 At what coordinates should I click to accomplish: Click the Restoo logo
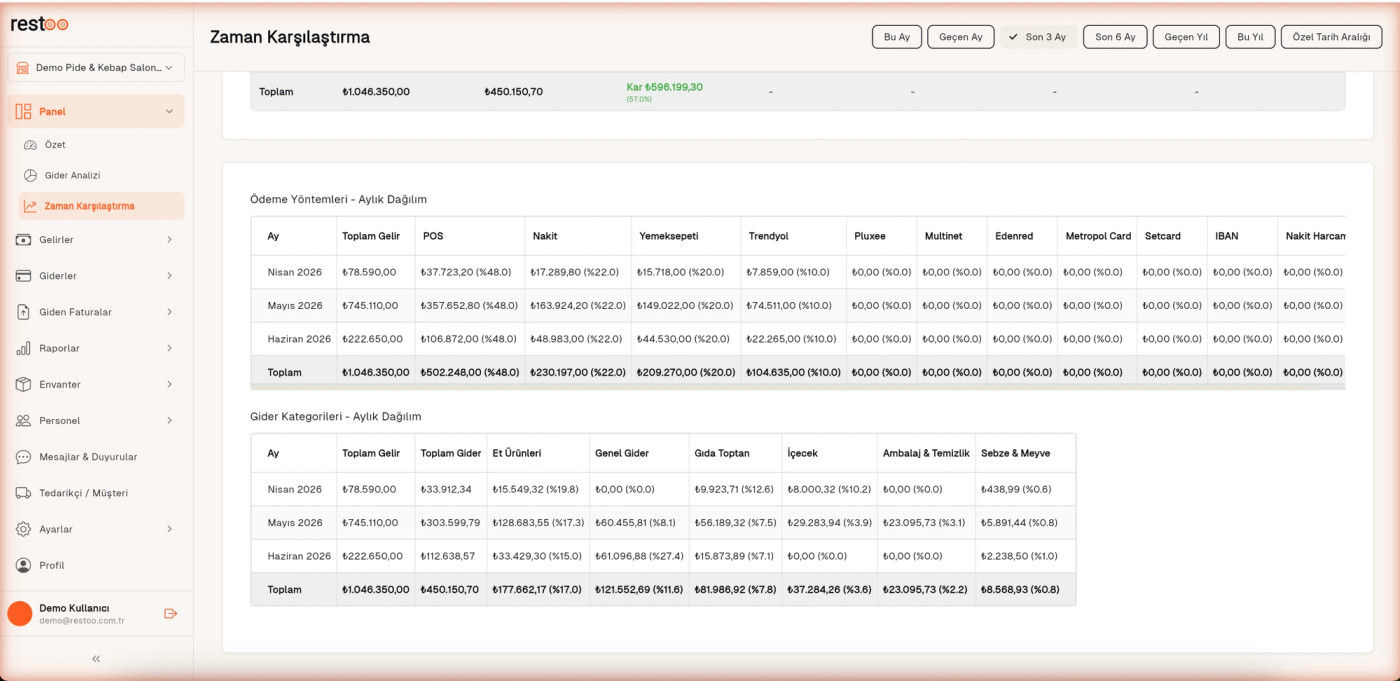pyautogui.click(x=40, y=24)
